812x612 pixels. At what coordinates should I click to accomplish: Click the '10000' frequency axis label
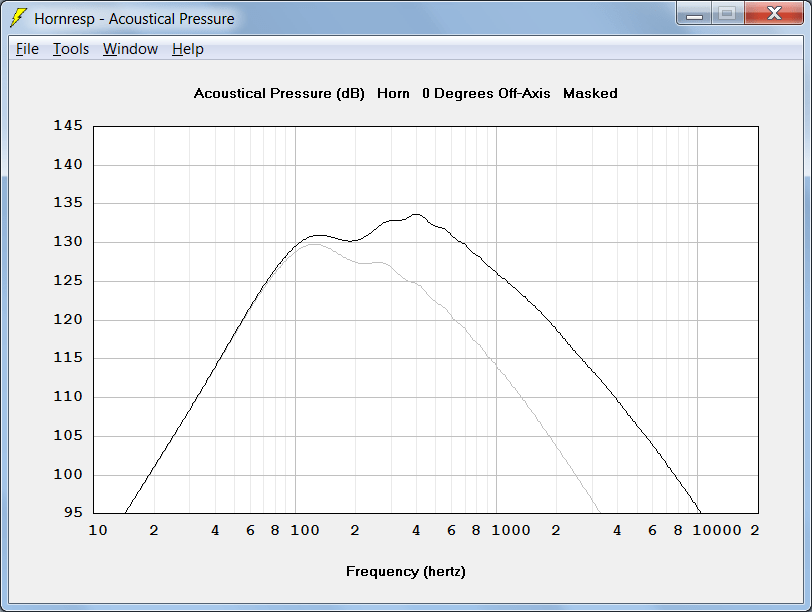[717, 530]
